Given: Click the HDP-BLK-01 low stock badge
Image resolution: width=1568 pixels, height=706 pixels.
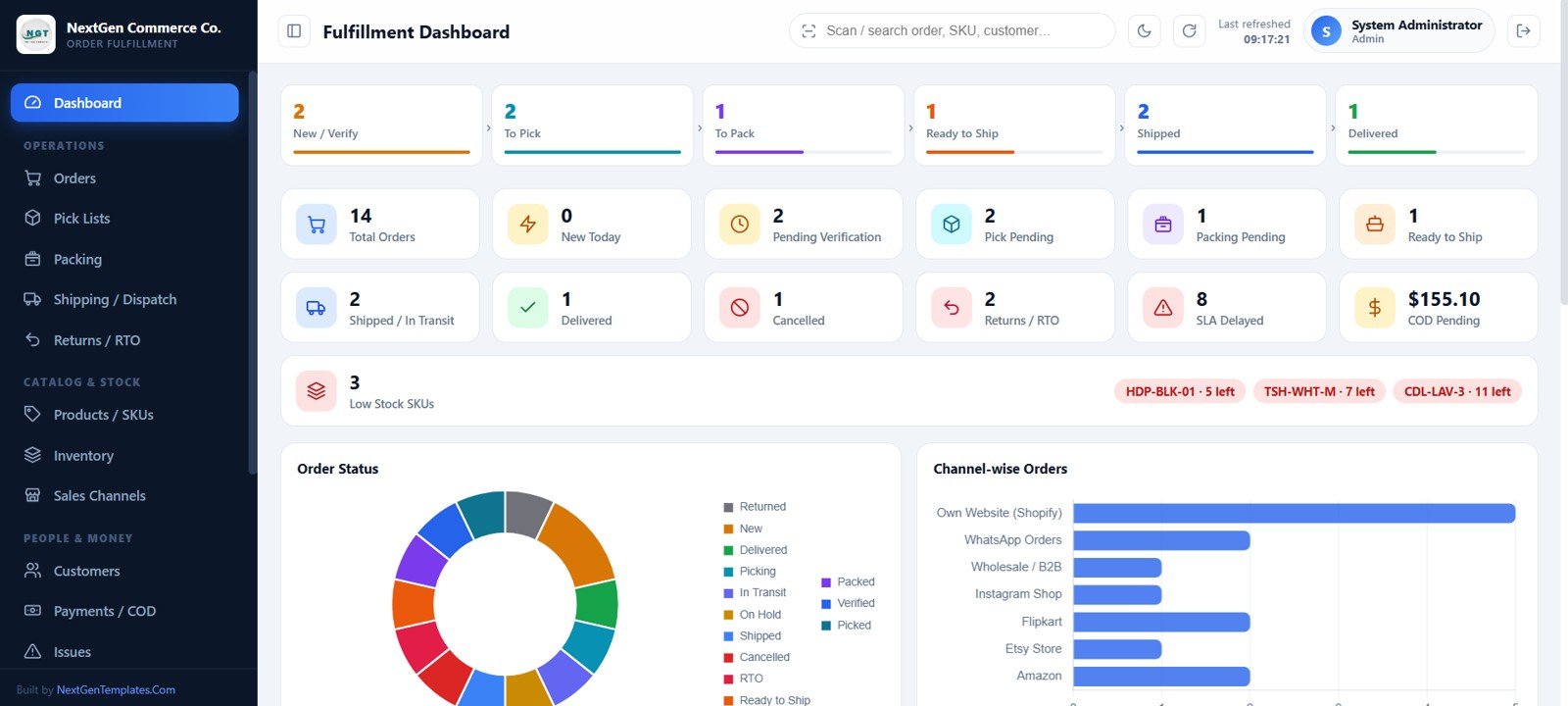Looking at the screenshot, I should tap(1180, 391).
